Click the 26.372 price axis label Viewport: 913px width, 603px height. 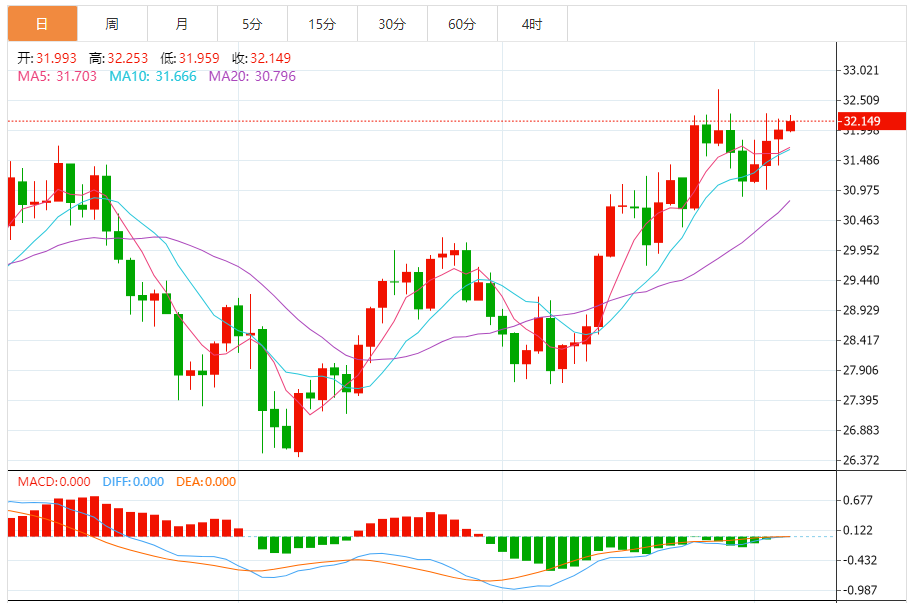point(861,460)
